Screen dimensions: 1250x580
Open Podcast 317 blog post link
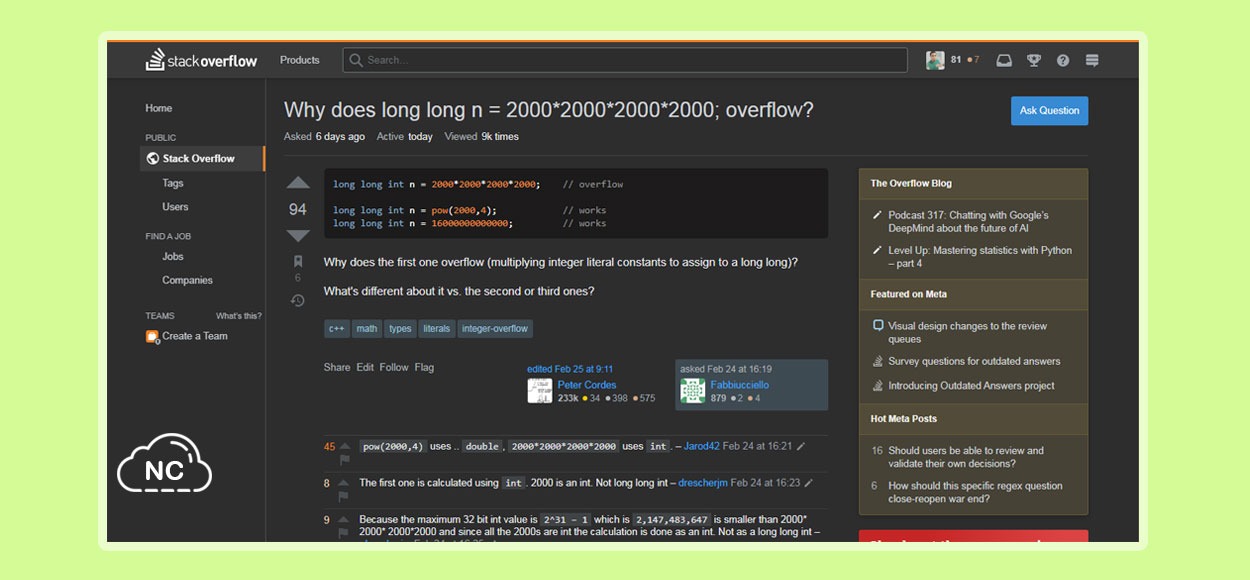pyautogui.click(x=968, y=221)
